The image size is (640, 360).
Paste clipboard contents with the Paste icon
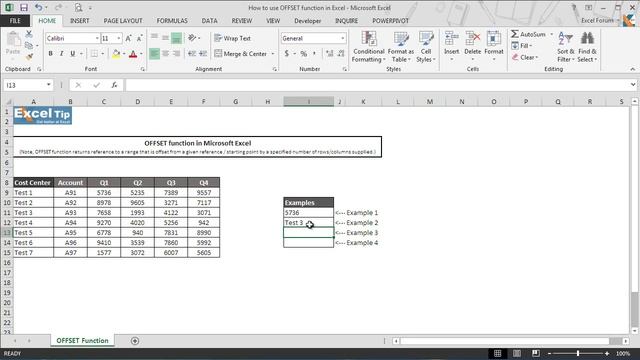point(13,44)
